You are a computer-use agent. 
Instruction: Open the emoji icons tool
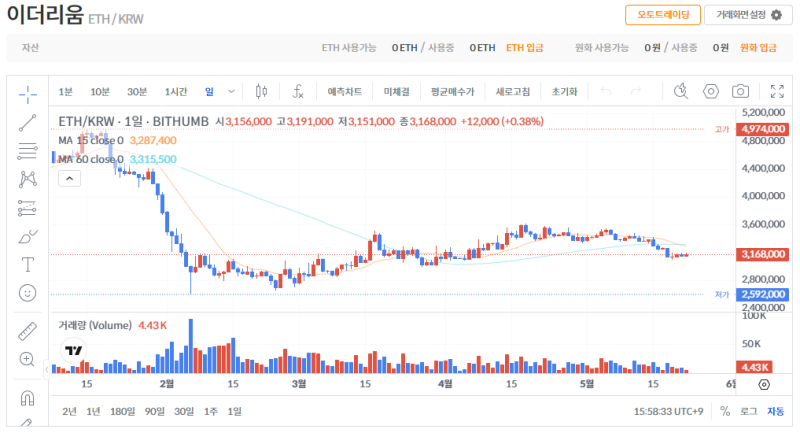tap(28, 293)
